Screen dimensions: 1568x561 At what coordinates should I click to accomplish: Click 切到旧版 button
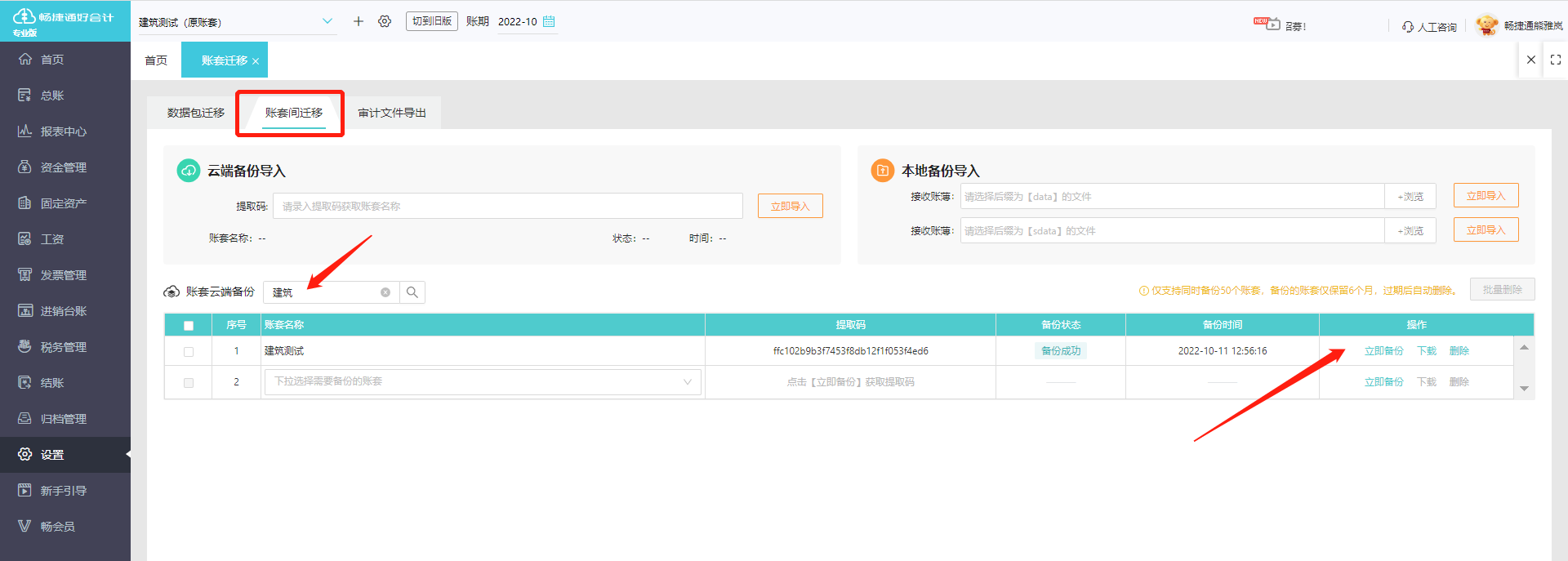coord(431,21)
